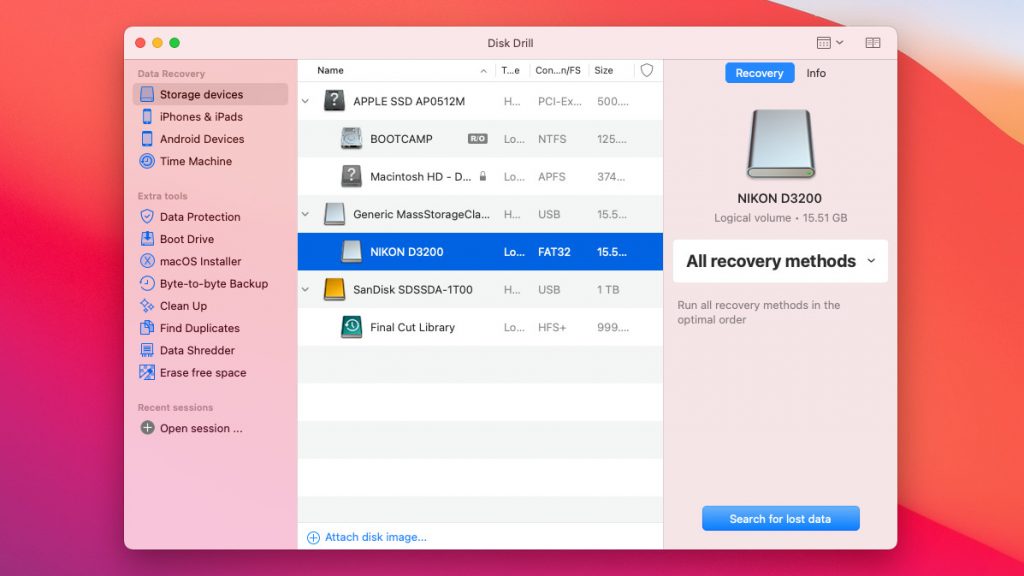
Task: Toggle the shield column header
Action: [646, 71]
